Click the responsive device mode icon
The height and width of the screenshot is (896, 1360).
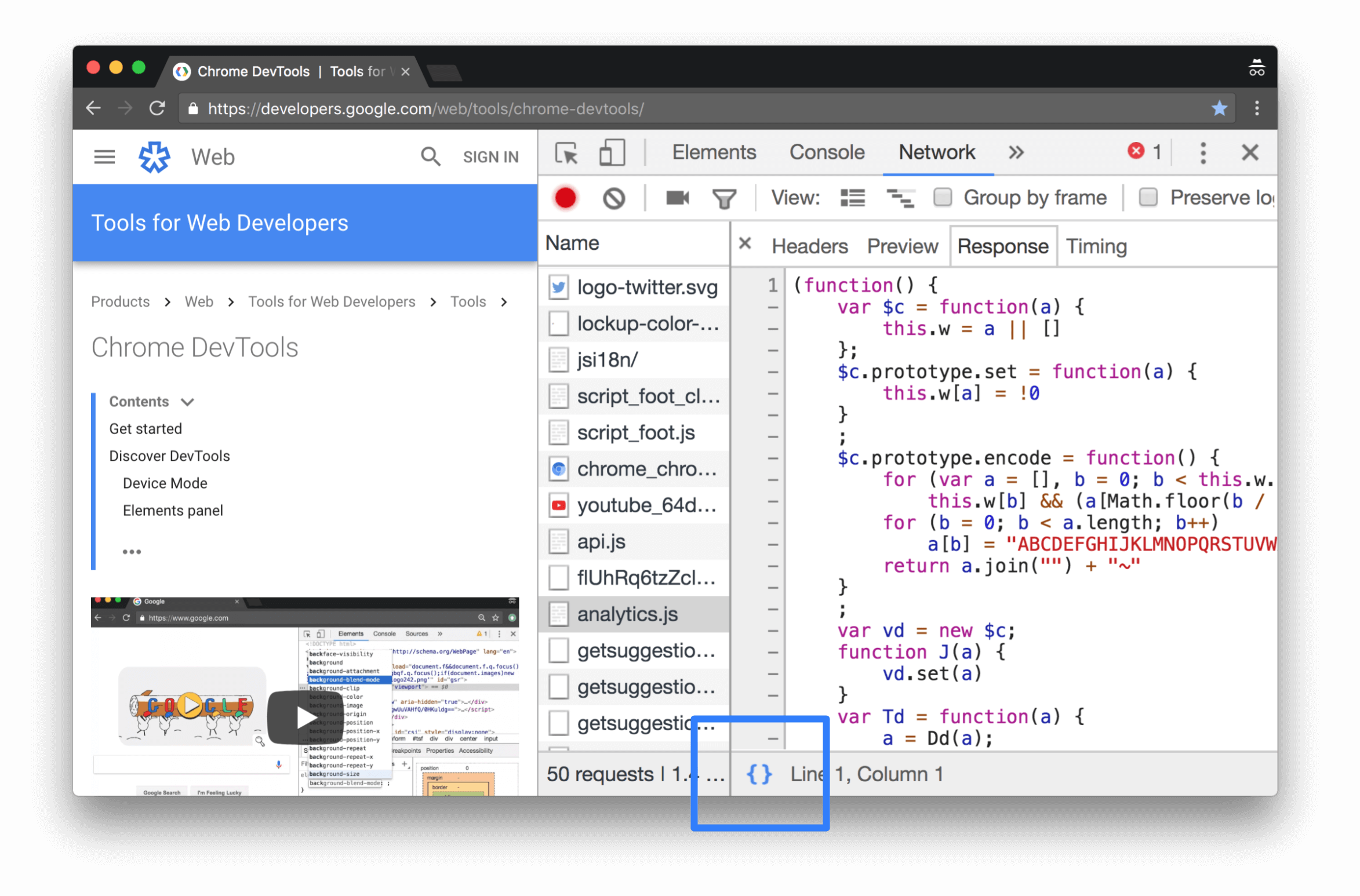pos(611,153)
